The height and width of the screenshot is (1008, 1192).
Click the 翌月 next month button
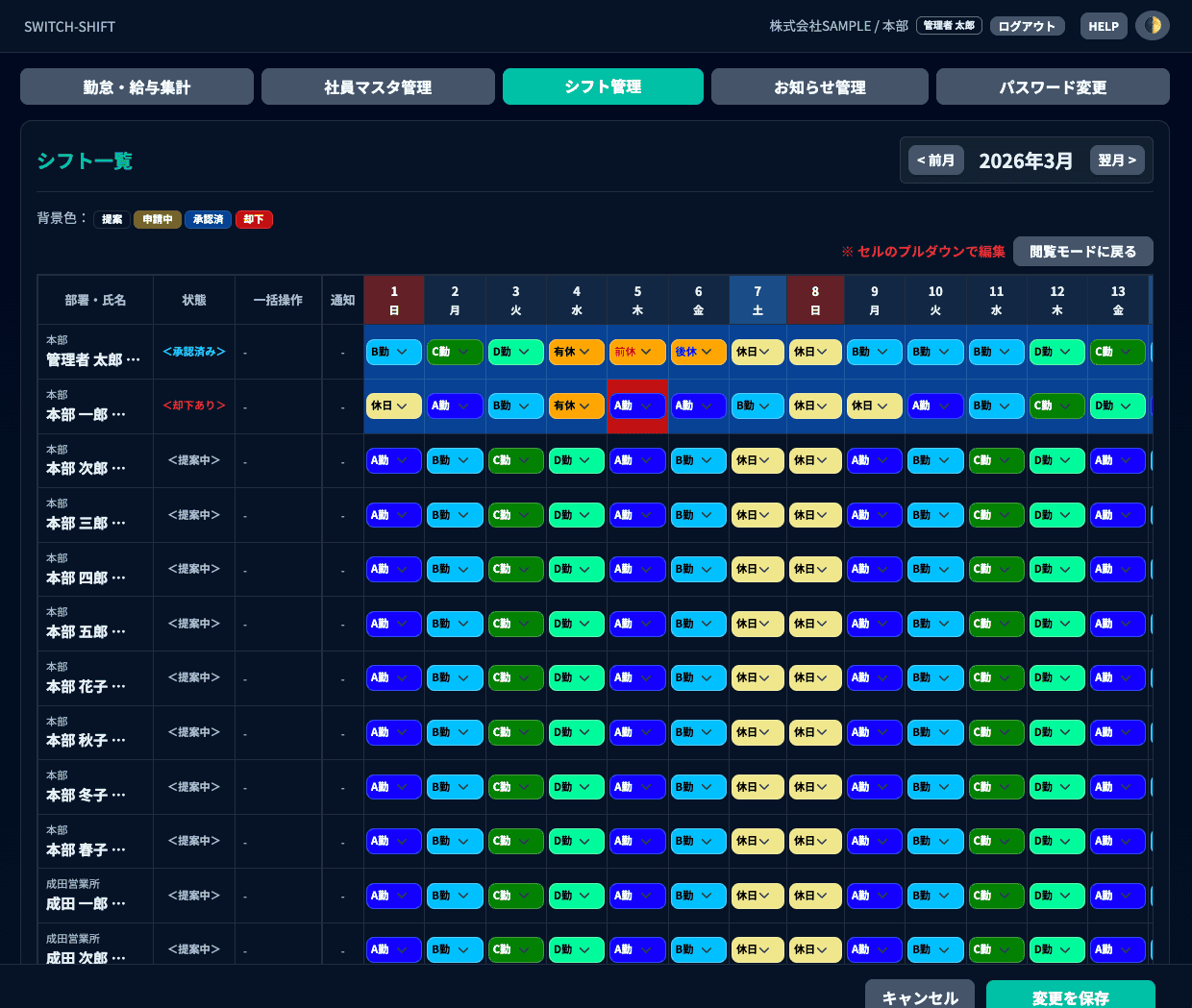pyautogui.click(x=1117, y=160)
